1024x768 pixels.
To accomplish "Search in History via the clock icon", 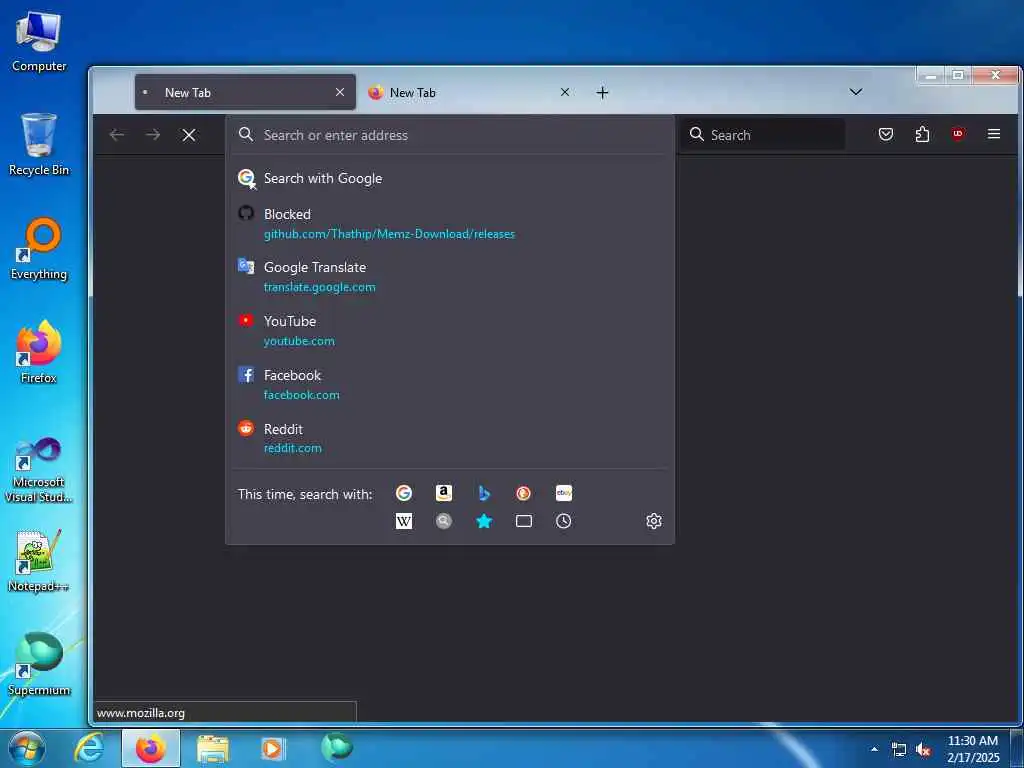I will point(564,521).
